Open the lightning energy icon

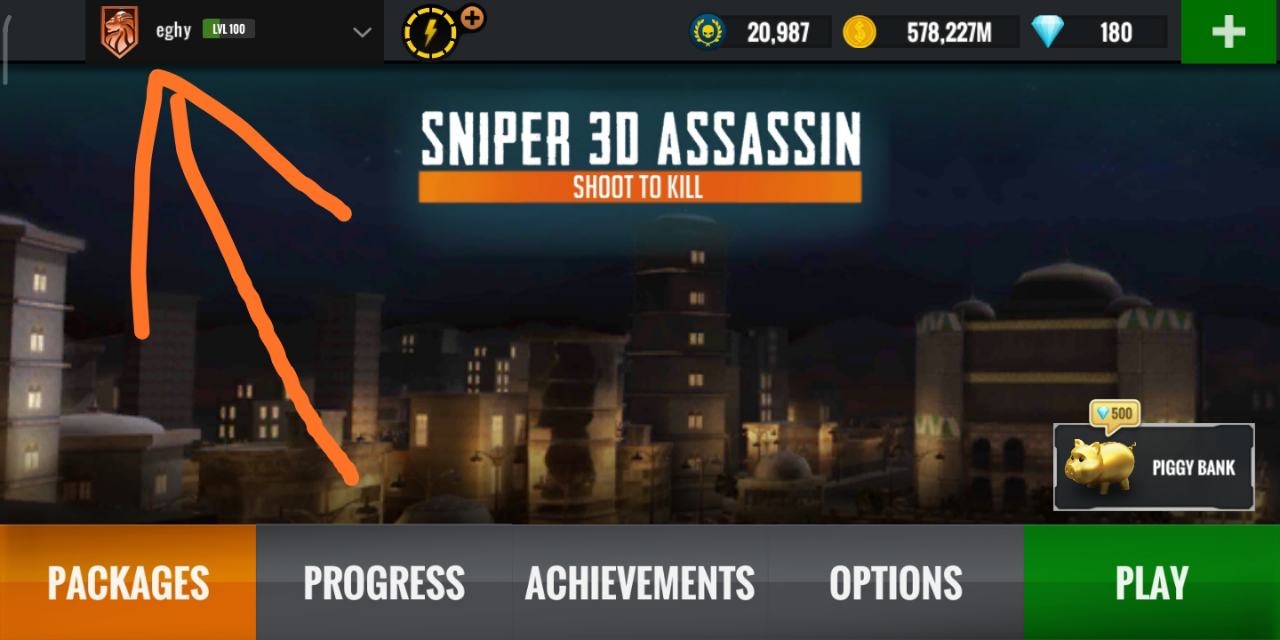pyautogui.click(x=430, y=34)
